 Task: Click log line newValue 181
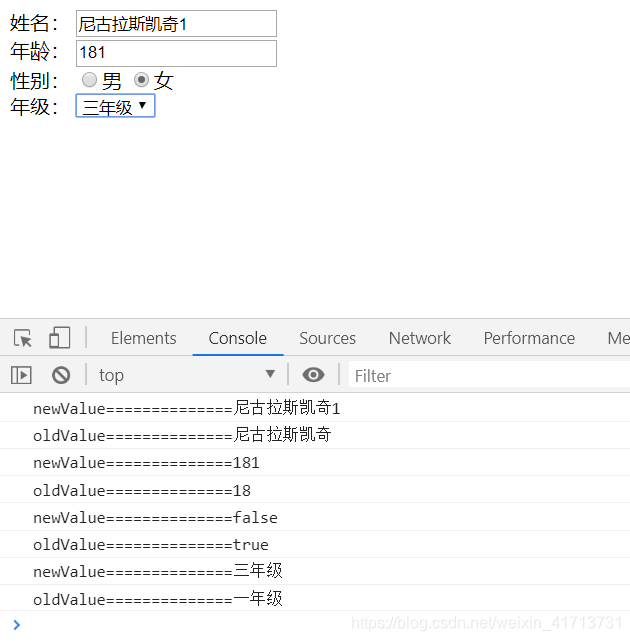point(315,462)
